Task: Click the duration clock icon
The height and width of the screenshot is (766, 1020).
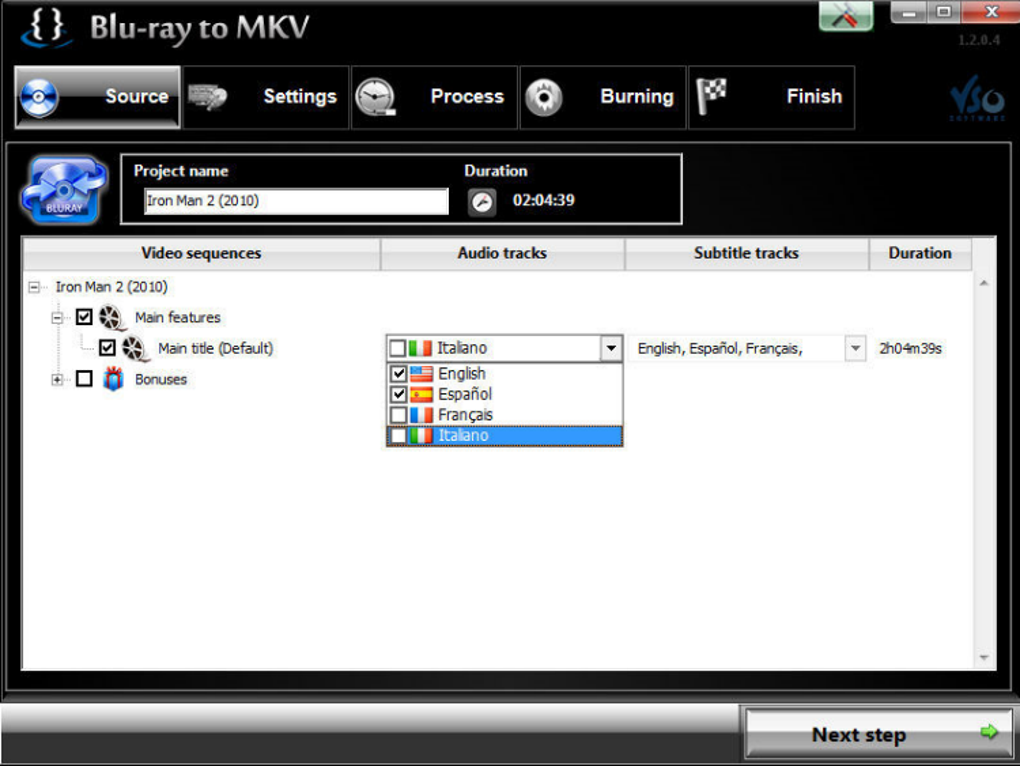Action: 482,202
